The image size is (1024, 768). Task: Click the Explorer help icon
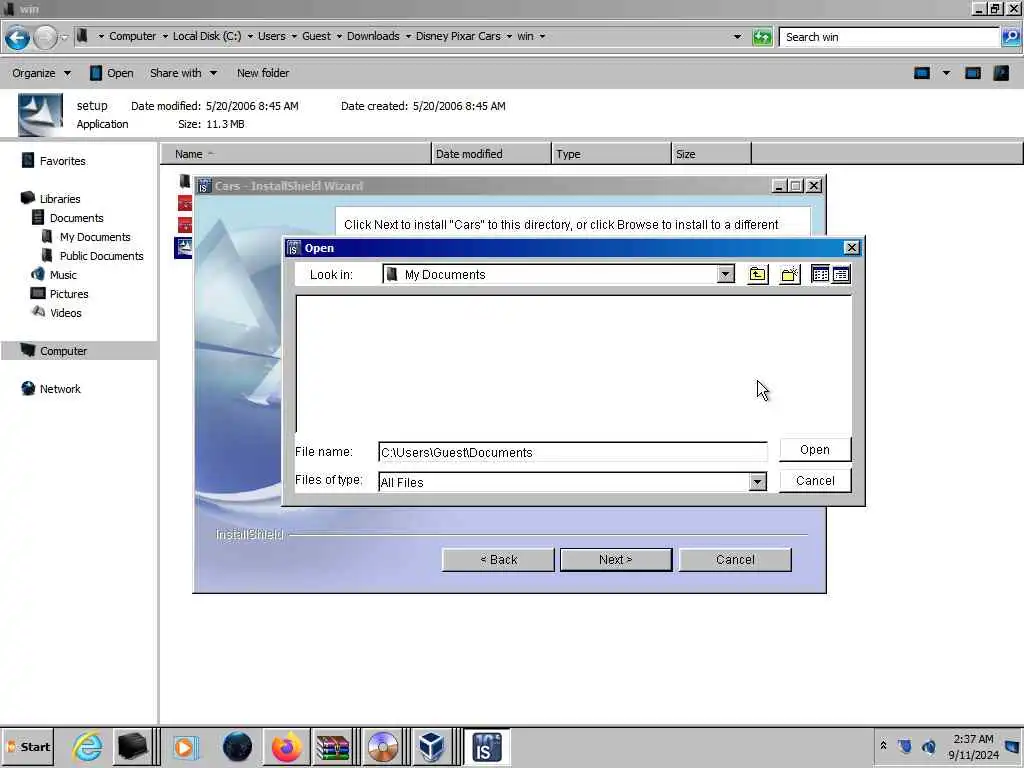click(x=1001, y=73)
